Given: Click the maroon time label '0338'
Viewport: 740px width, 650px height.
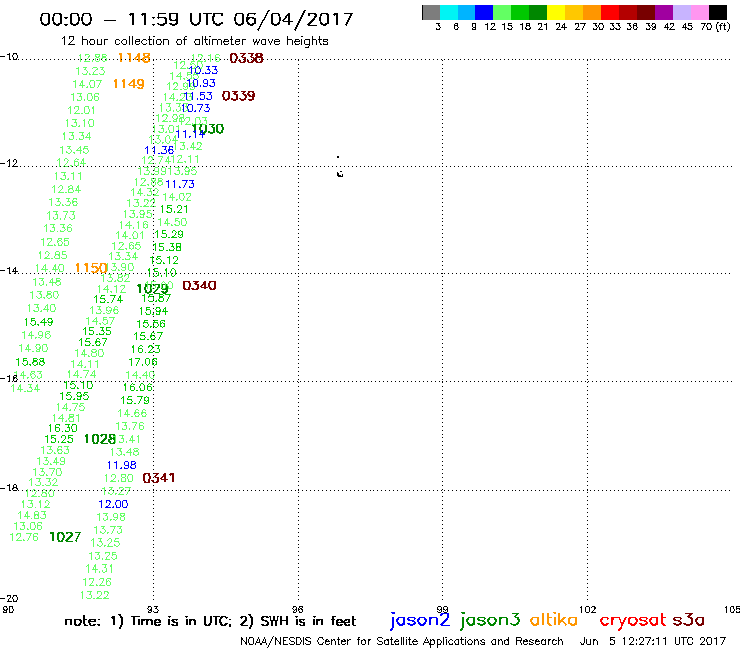Looking at the screenshot, I should click(246, 58).
